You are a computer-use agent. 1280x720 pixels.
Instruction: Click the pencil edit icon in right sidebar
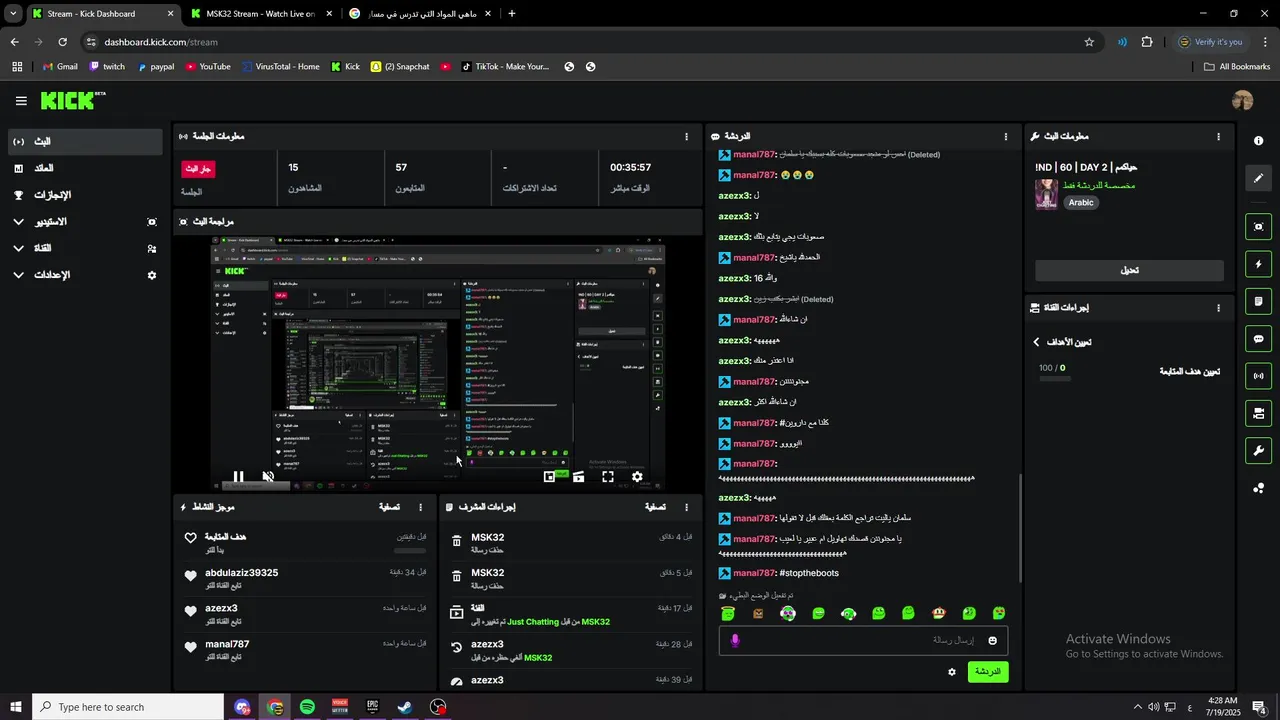pos(1258,178)
